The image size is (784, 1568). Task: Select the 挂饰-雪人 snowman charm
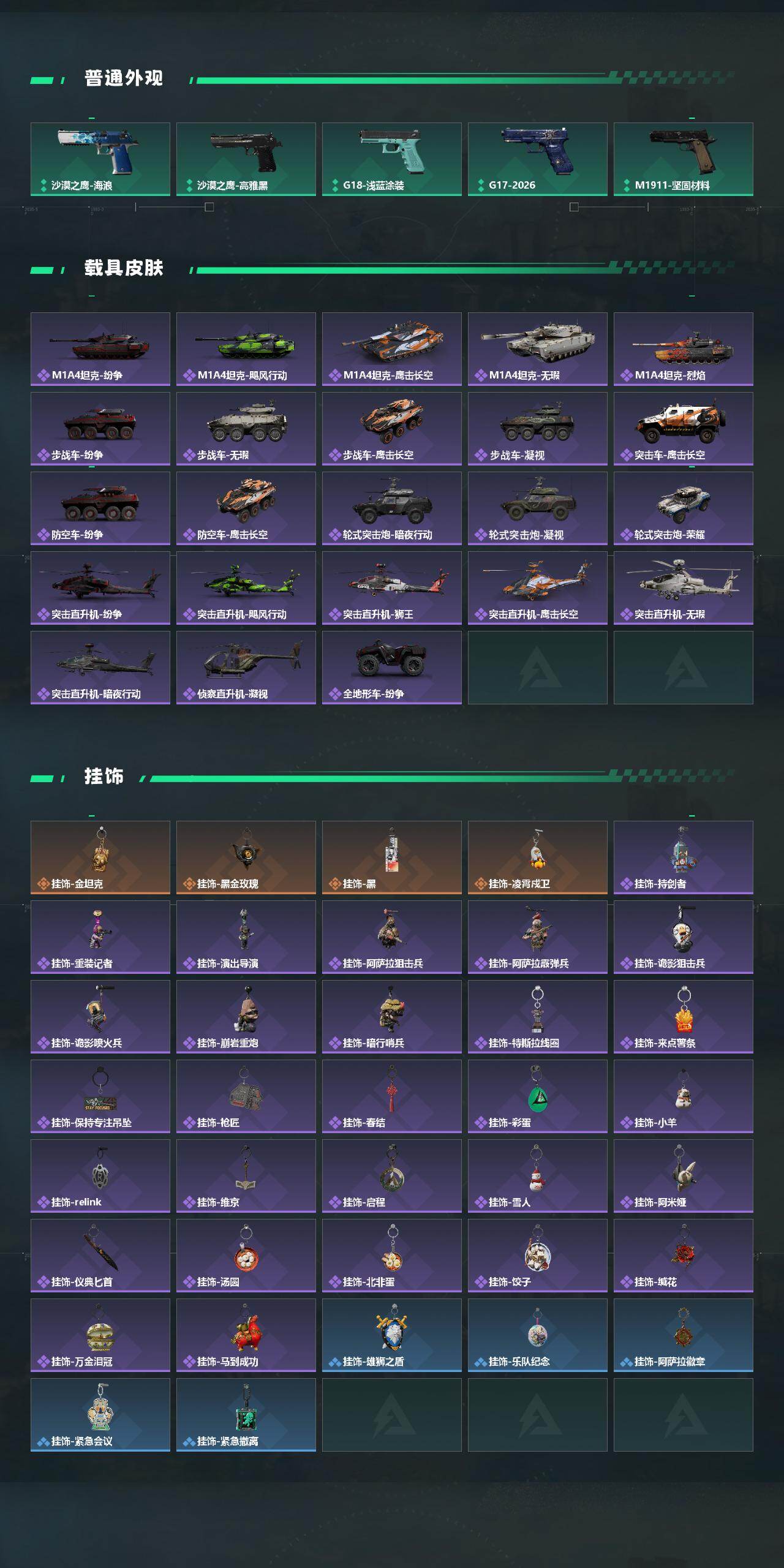click(x=538, y=1176)
